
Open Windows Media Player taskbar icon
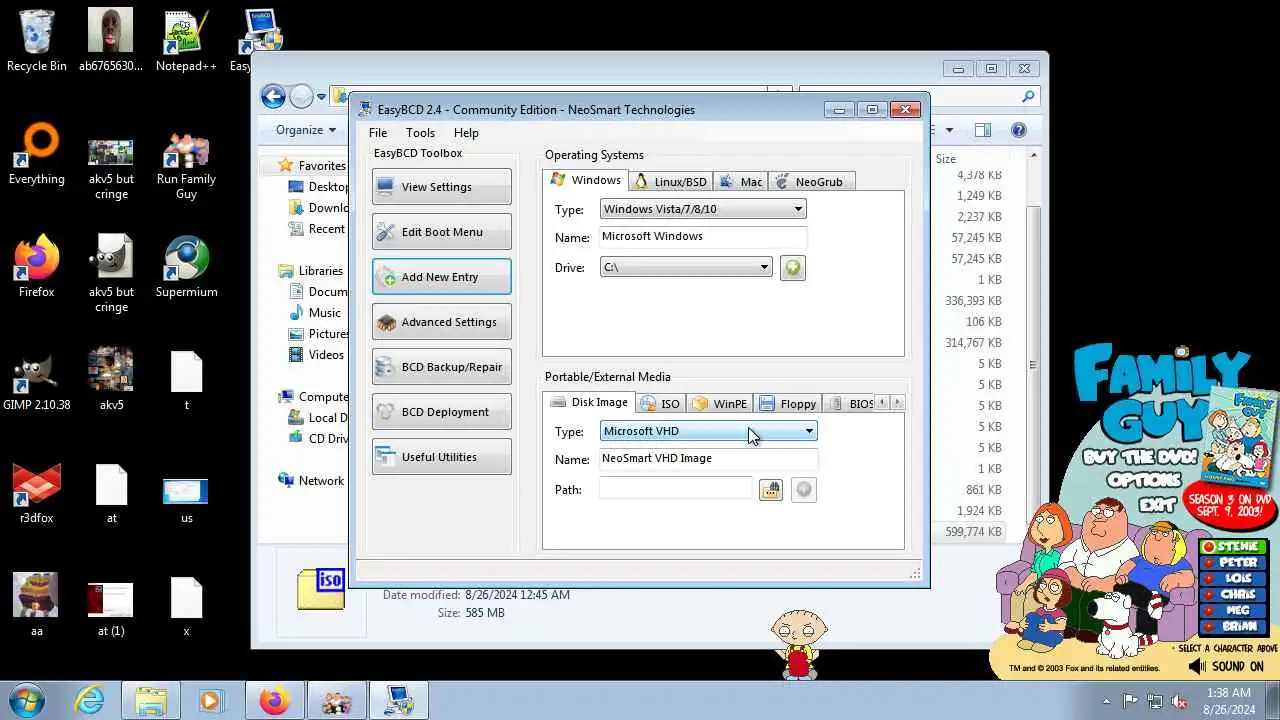pos(211,701)
